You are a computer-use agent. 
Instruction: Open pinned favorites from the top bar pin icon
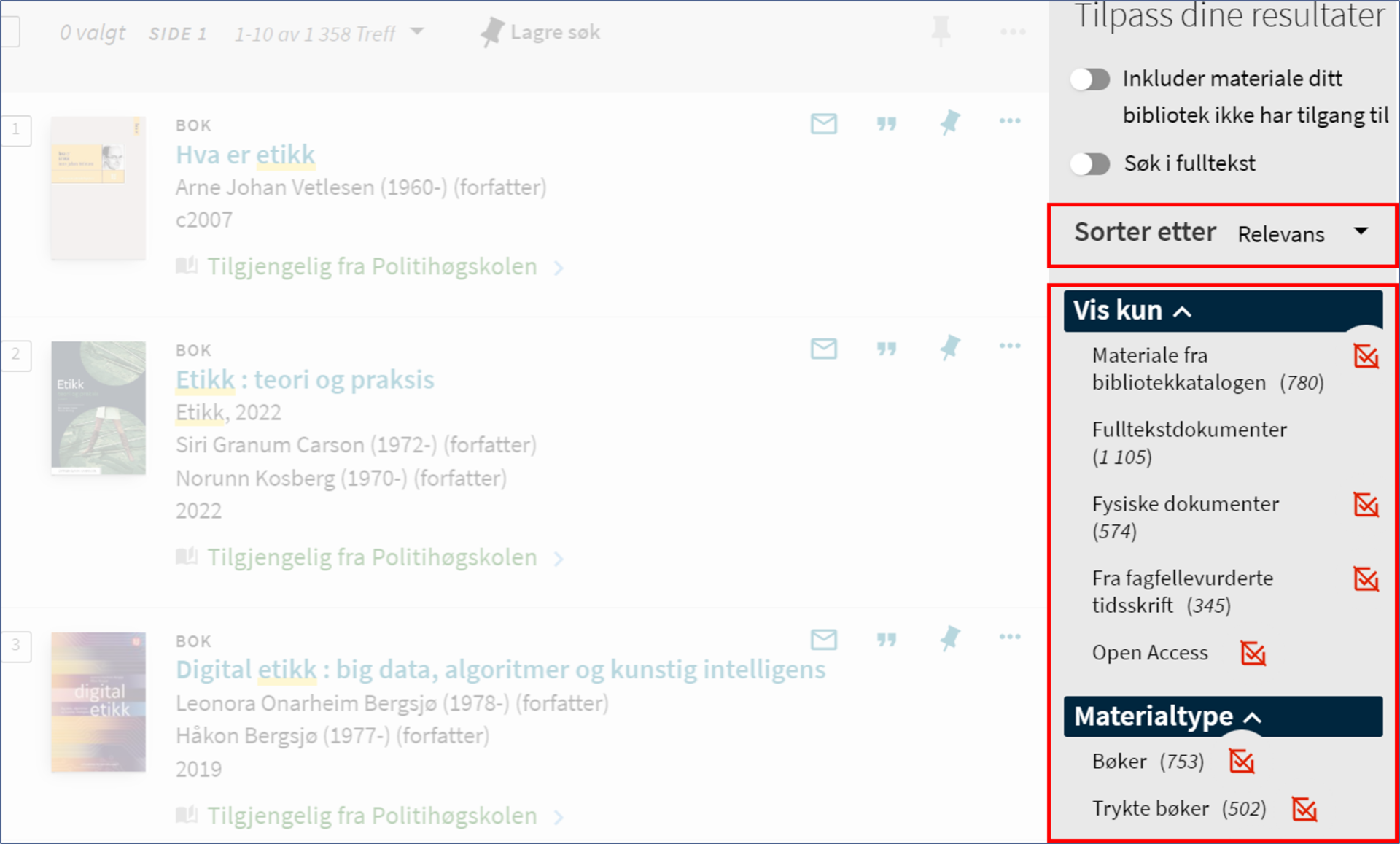[x=941, y=31]
